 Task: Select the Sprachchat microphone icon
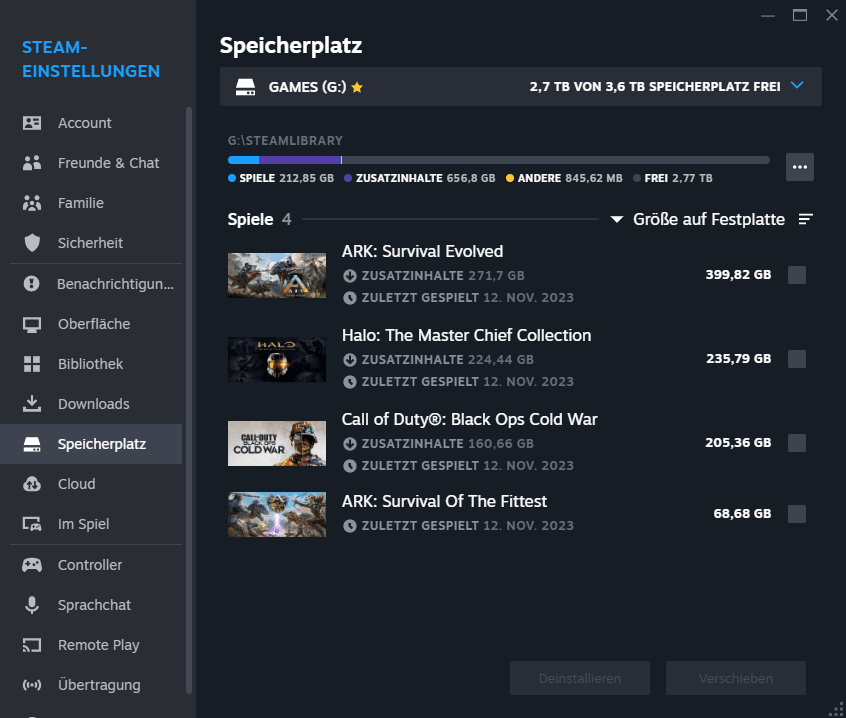coord(32,605)
